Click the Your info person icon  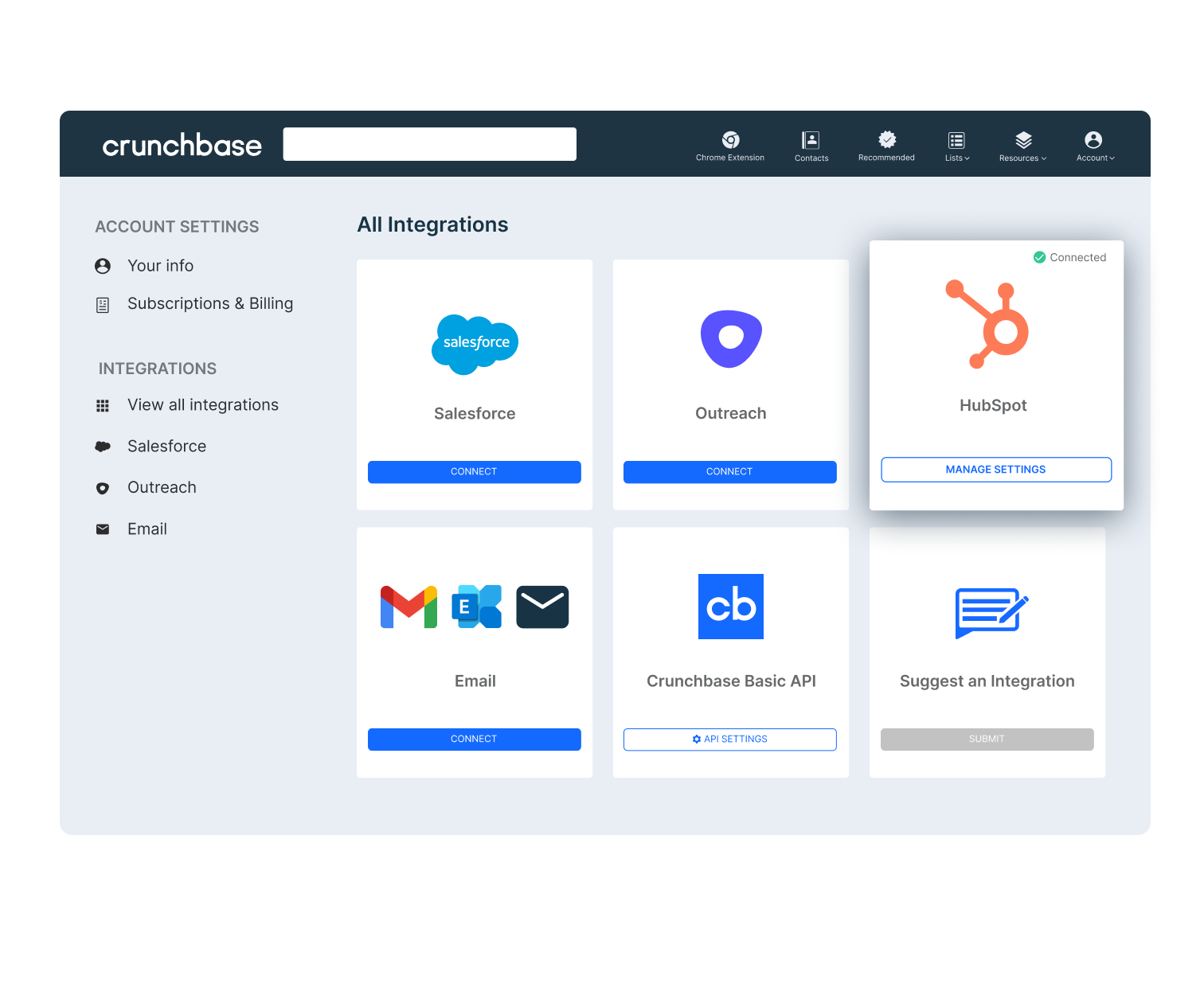click(103, 266)
